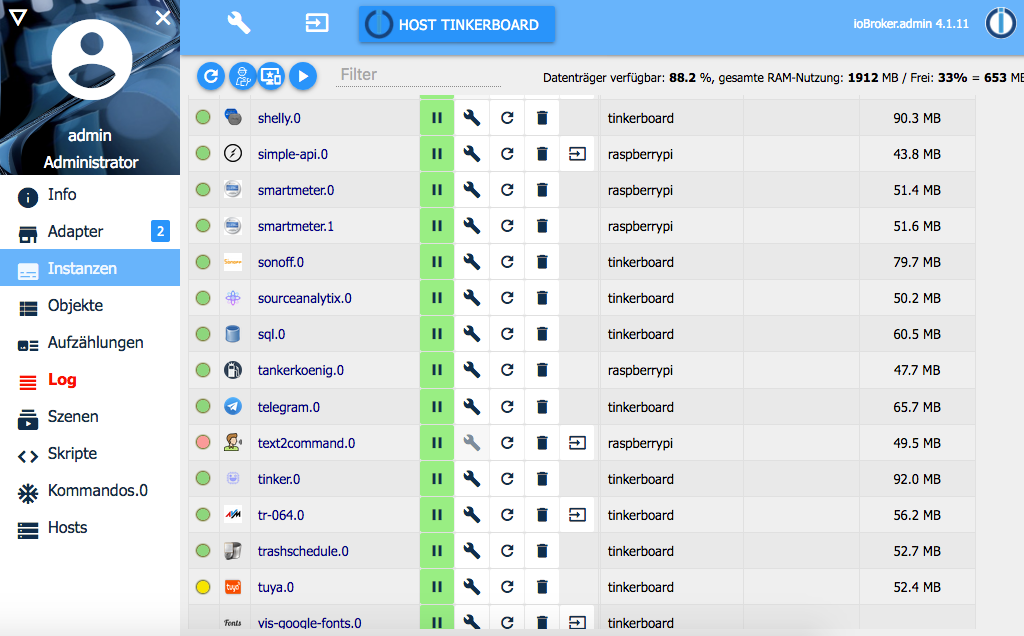Open the wrench settings icon in header

tap(238, 24)
